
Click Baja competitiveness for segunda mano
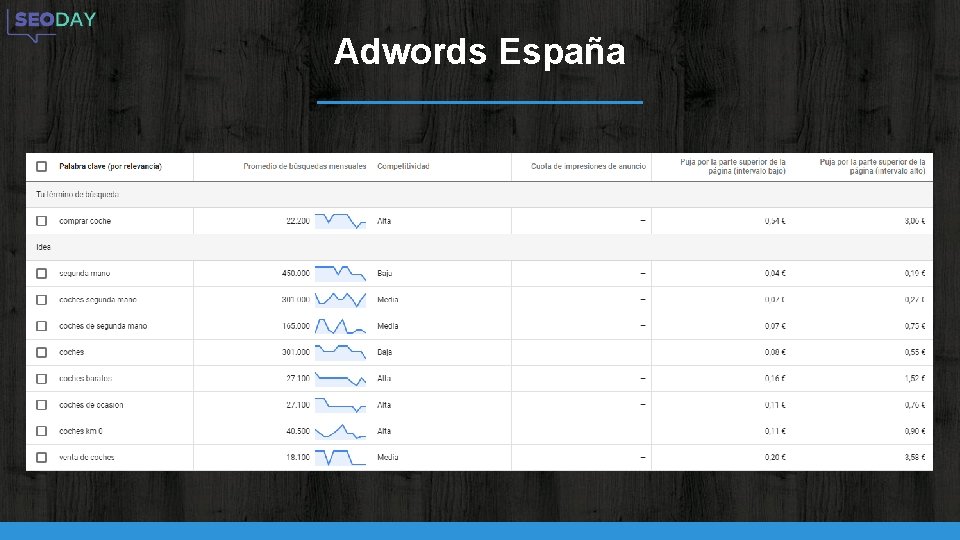coord(384,274)
